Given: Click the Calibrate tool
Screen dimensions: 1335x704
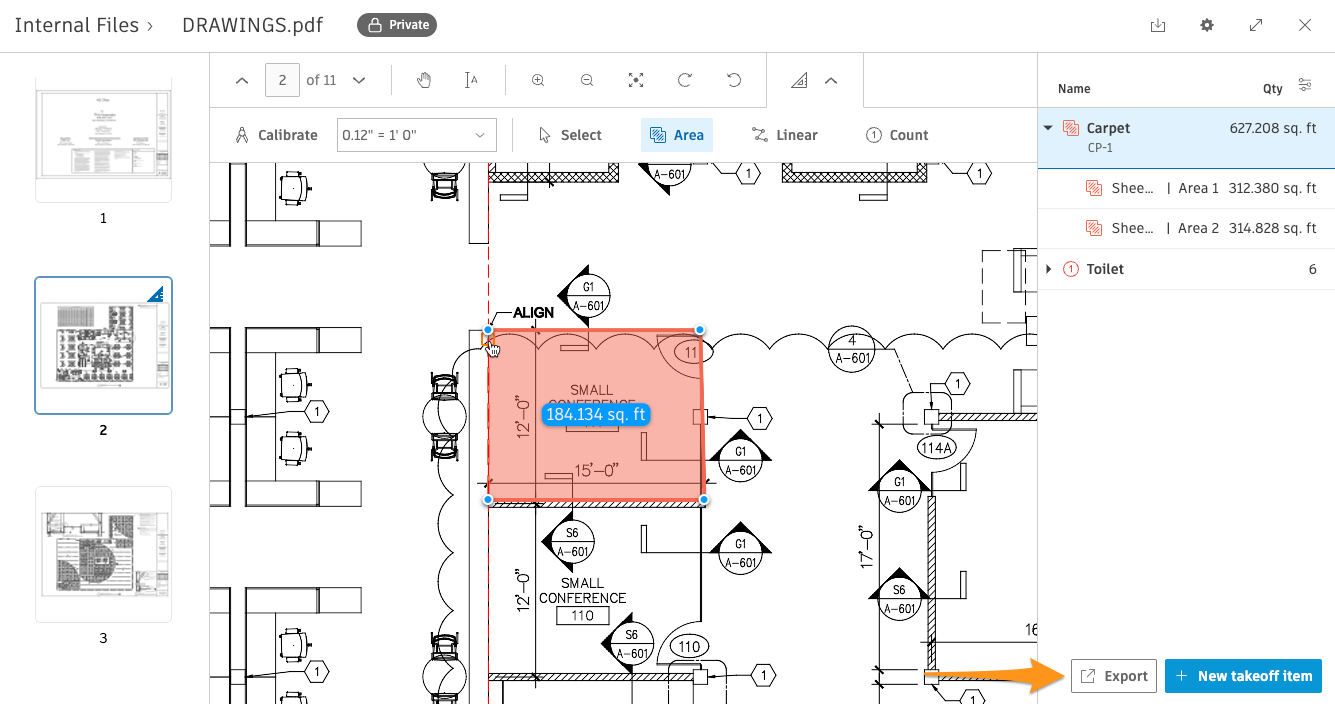Looking at the screenshot, I should click(276, 135).
